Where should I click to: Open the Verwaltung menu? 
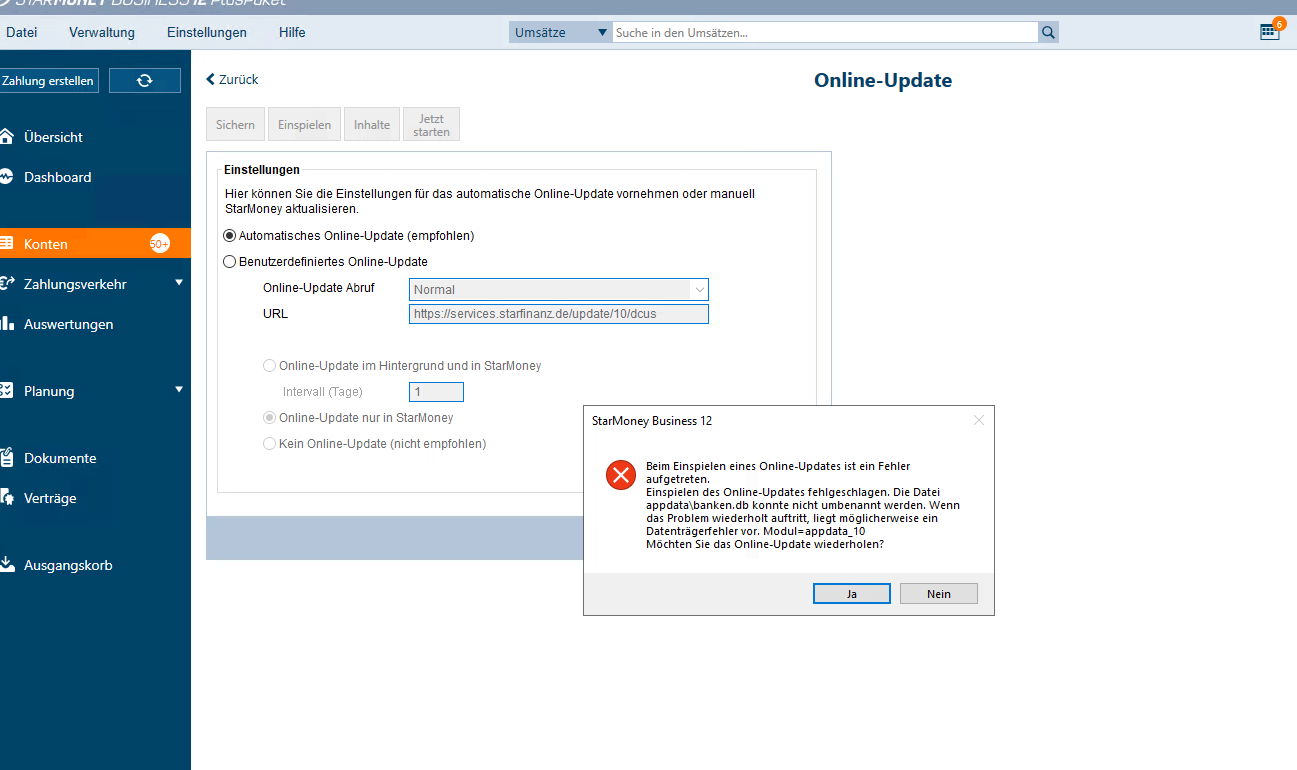(102, 33)
